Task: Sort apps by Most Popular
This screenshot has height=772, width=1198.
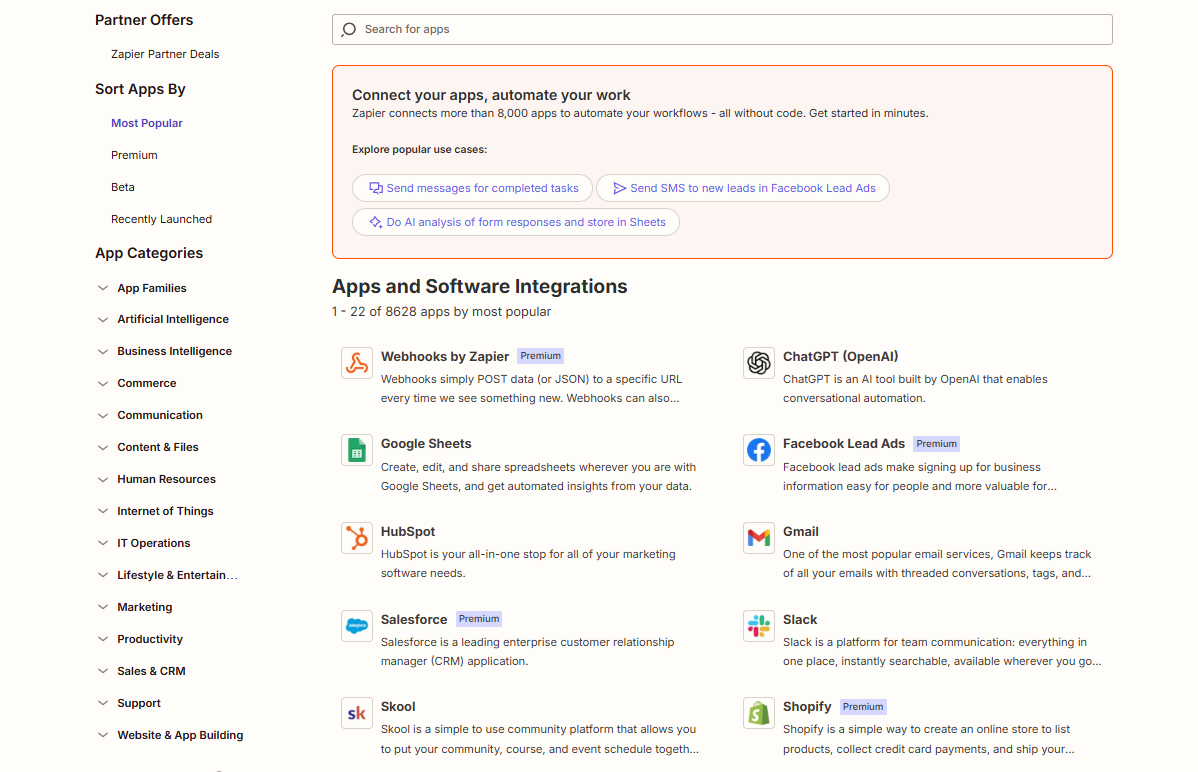Action: [x=147, y=123]
